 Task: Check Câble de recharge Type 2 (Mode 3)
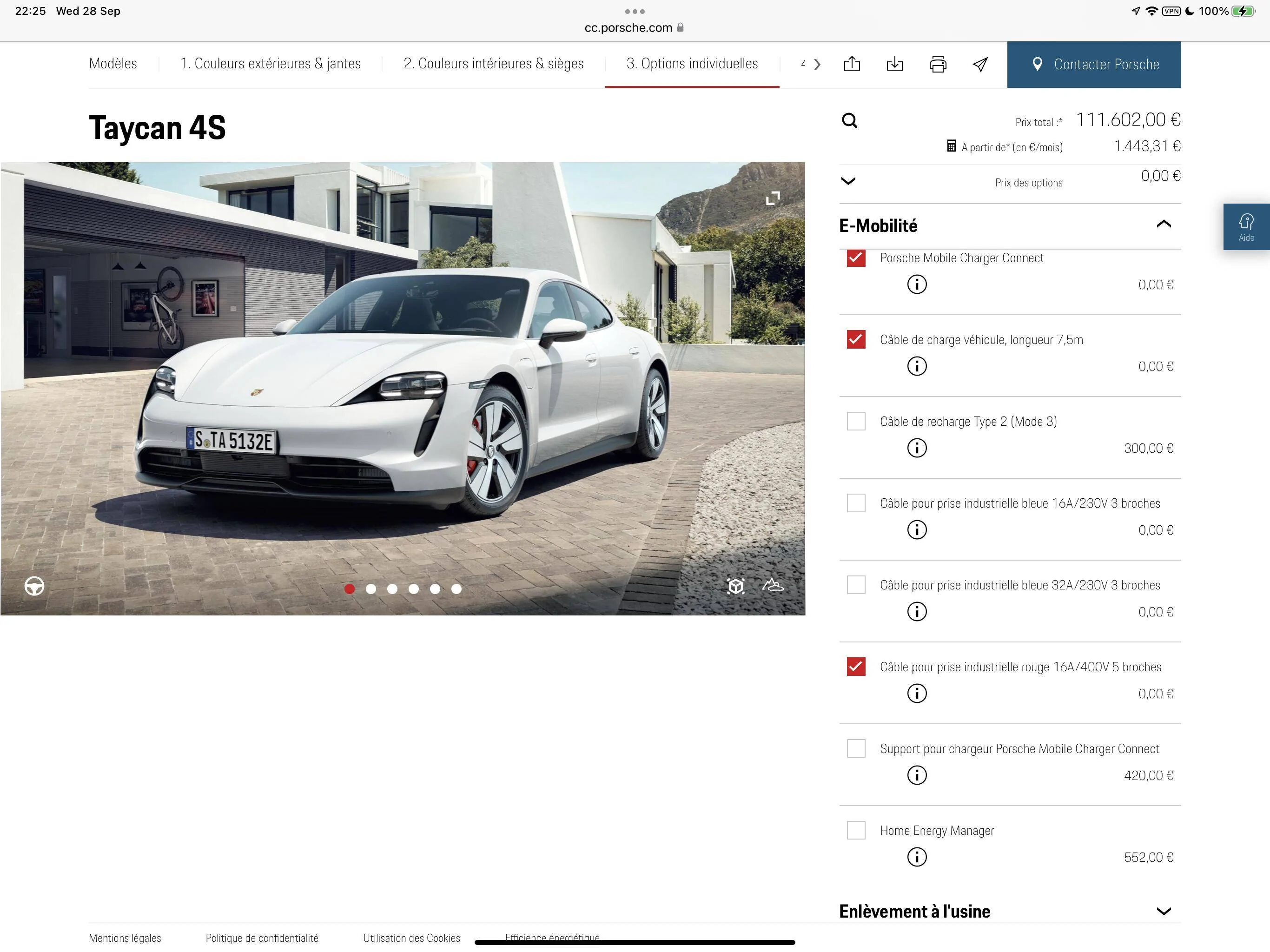click(856, 421)
